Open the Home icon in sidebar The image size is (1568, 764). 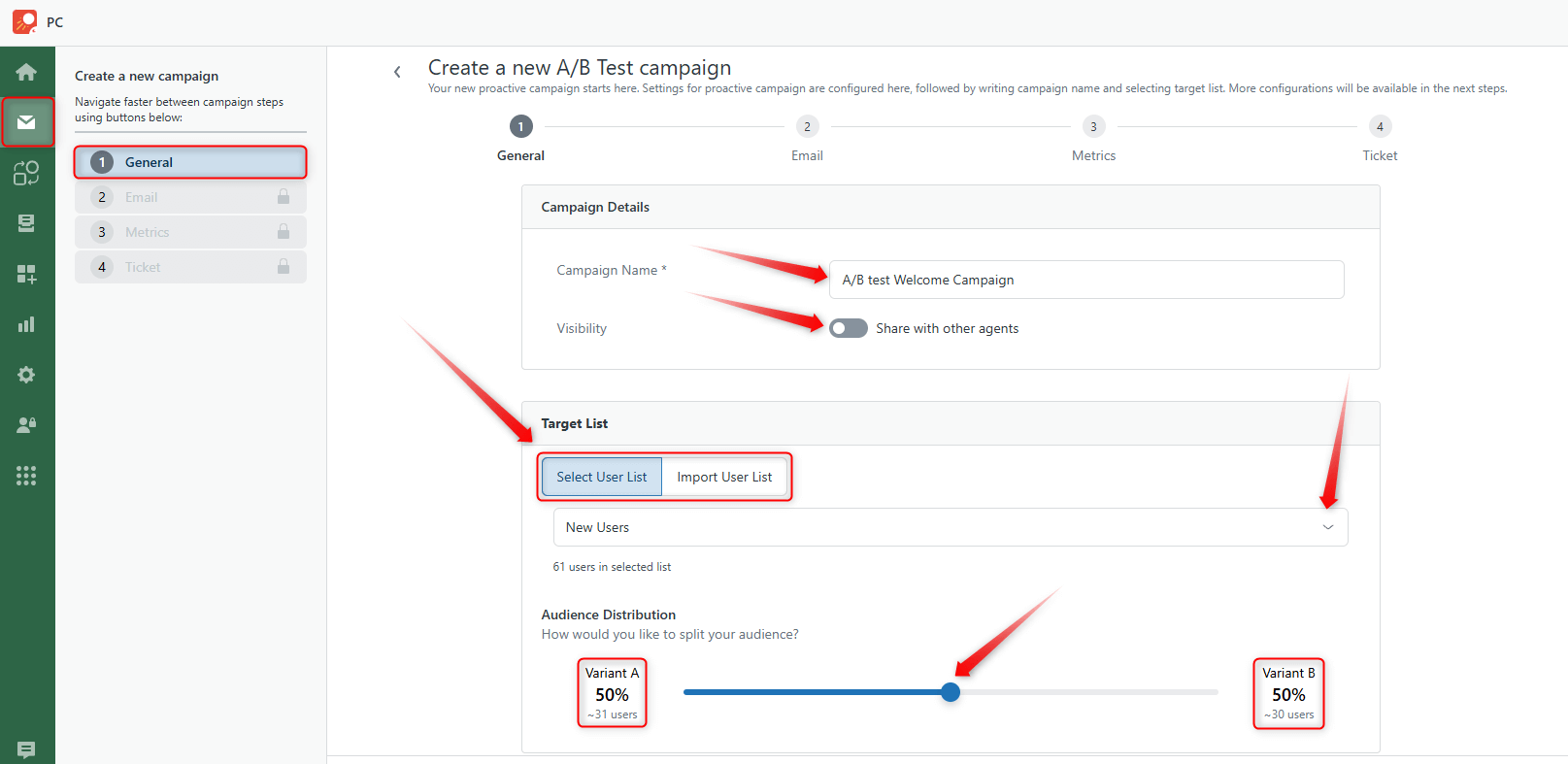coord(26,72)
